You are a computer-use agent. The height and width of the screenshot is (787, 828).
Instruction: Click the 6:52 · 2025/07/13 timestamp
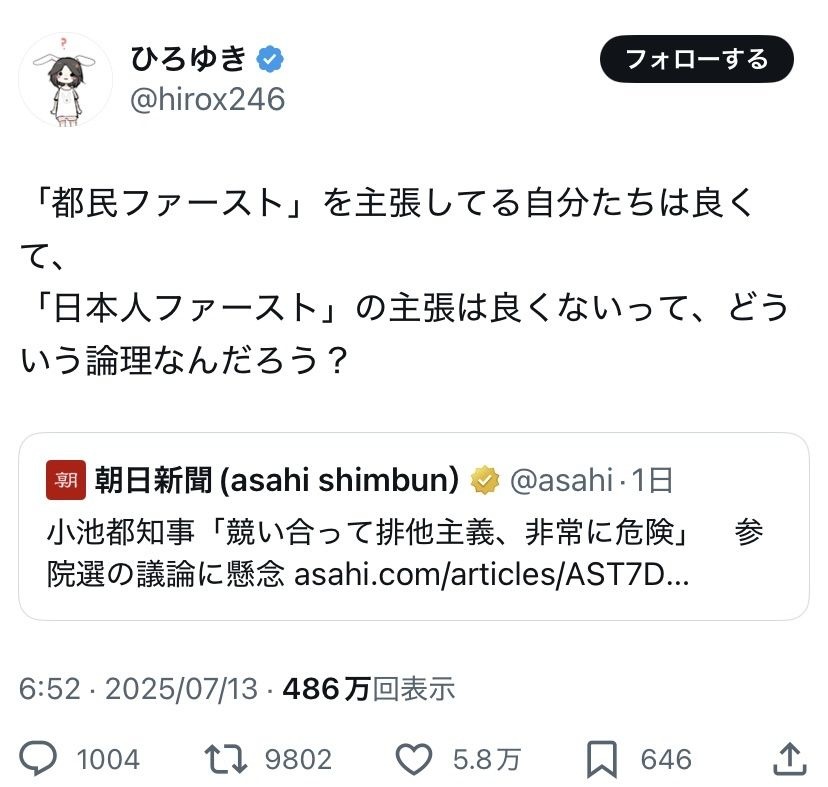137,689
